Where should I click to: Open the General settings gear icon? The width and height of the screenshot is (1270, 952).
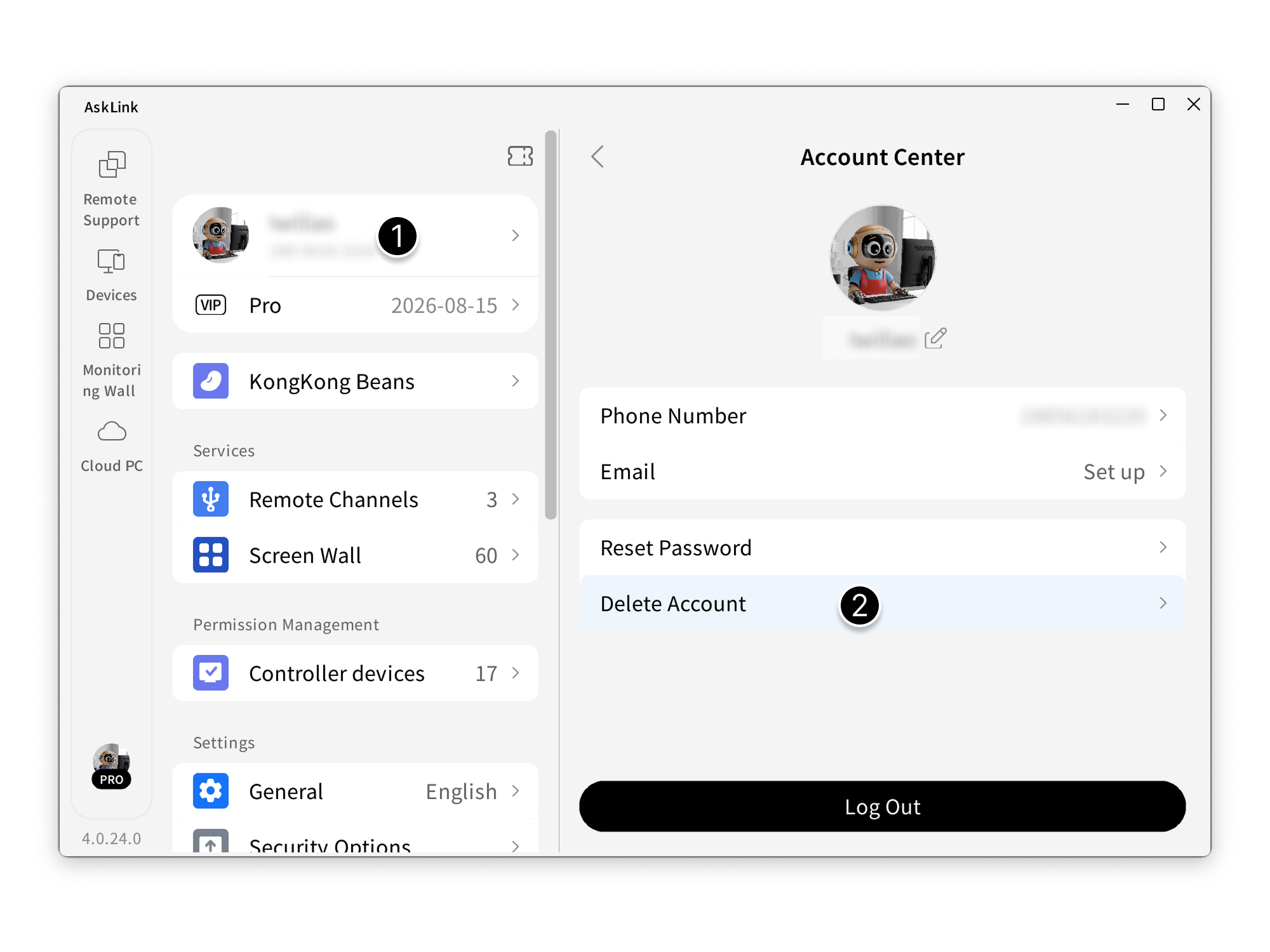pos(210,791)
